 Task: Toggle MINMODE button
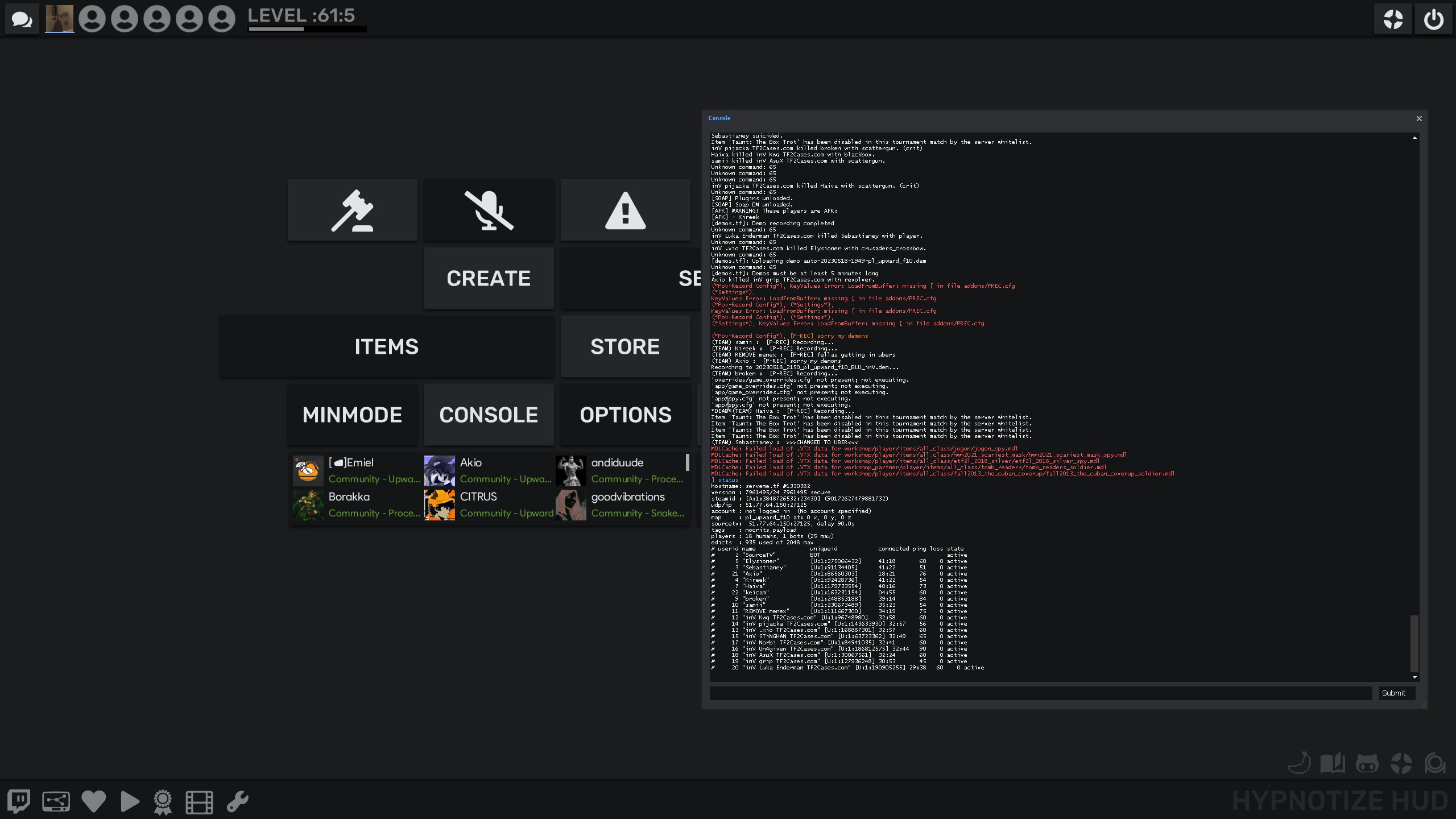point(352,415)
